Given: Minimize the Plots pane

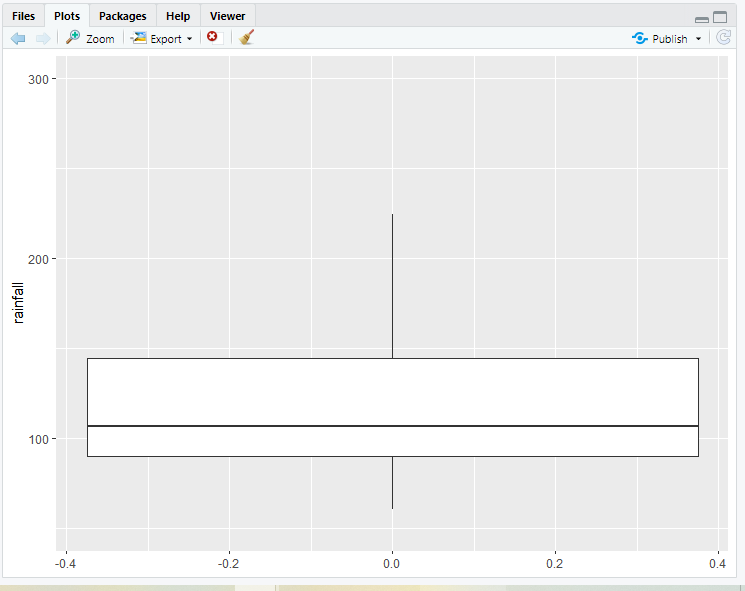Looking at the screenshot, I should [x=702, y=19].
